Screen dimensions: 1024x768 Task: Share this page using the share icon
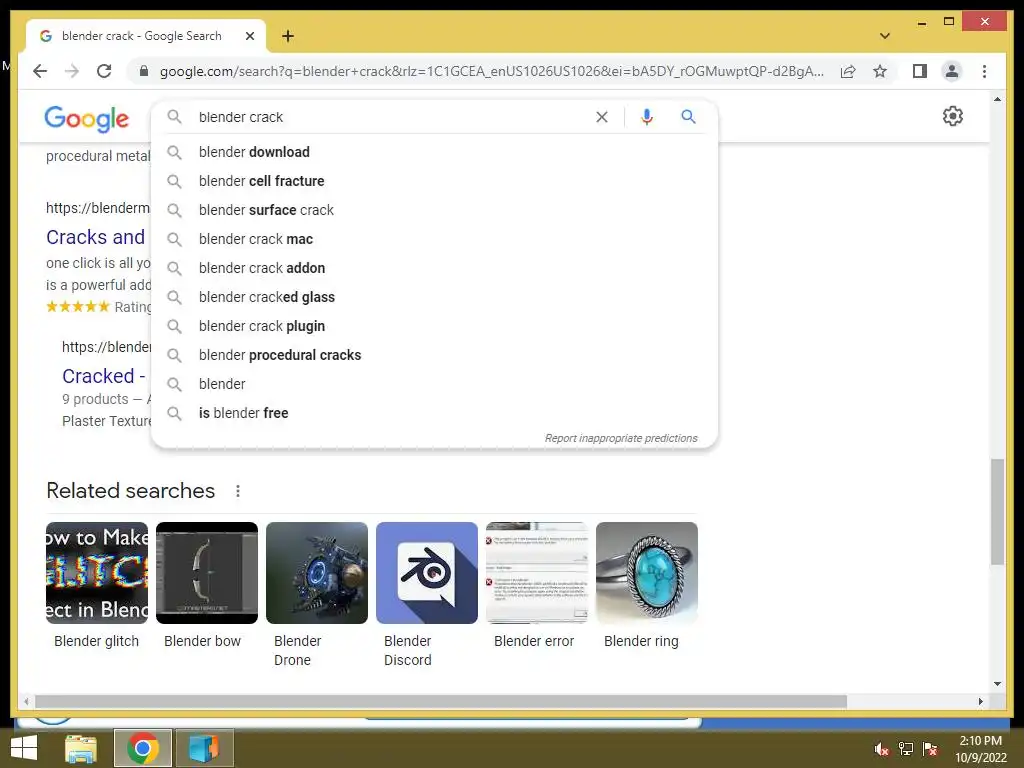point(848,71)
